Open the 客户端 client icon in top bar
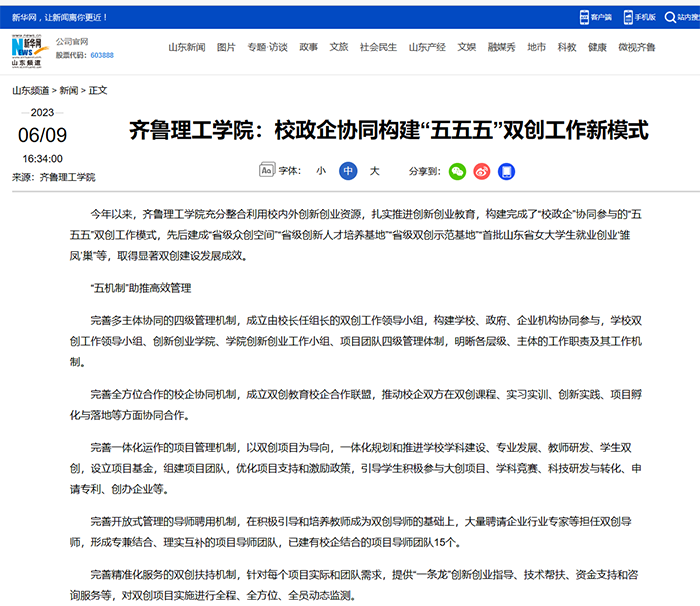The width and height of the screenshot is (700, 606). (x=585, y=17)
